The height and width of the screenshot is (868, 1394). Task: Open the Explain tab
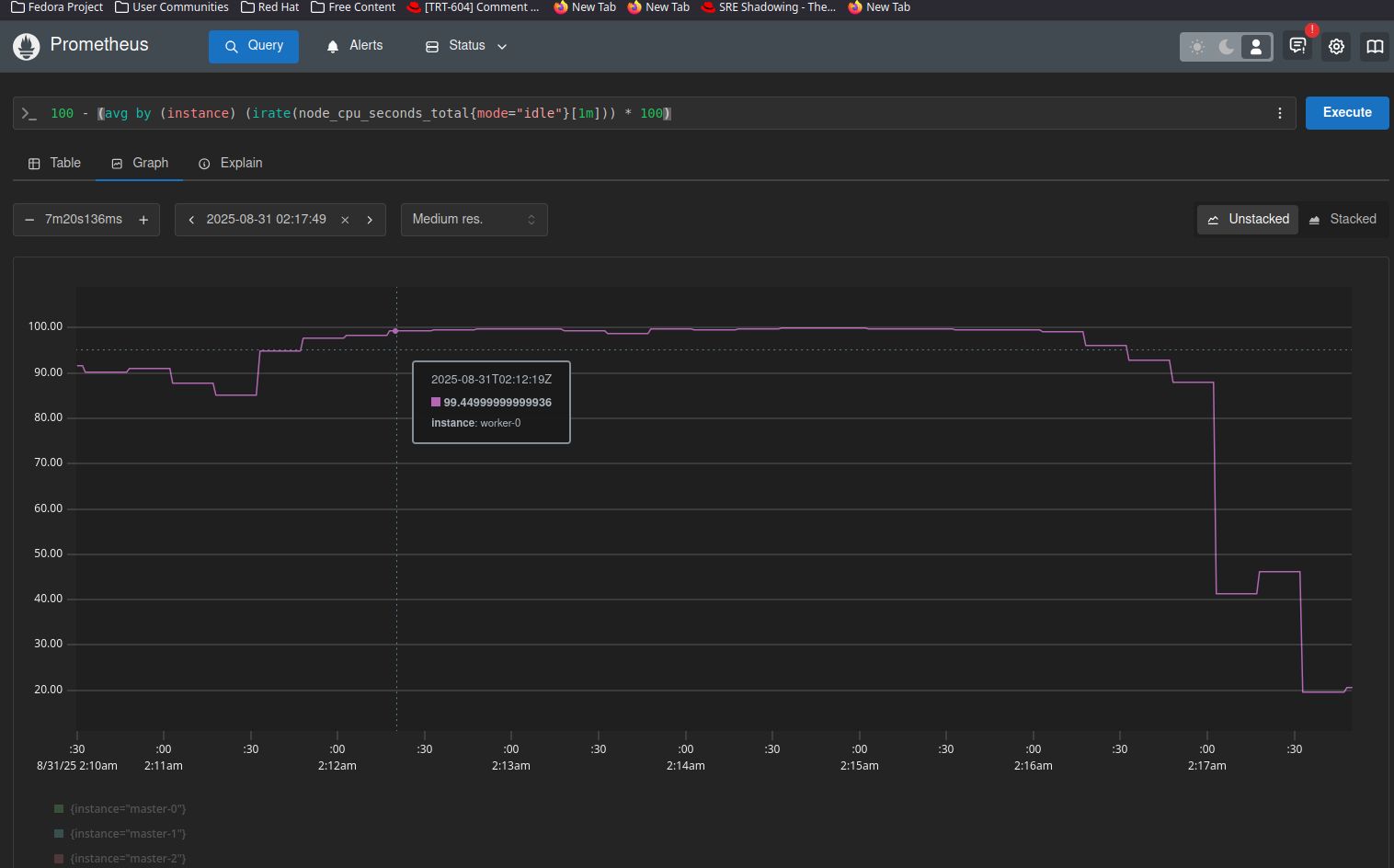click(231, 164)
